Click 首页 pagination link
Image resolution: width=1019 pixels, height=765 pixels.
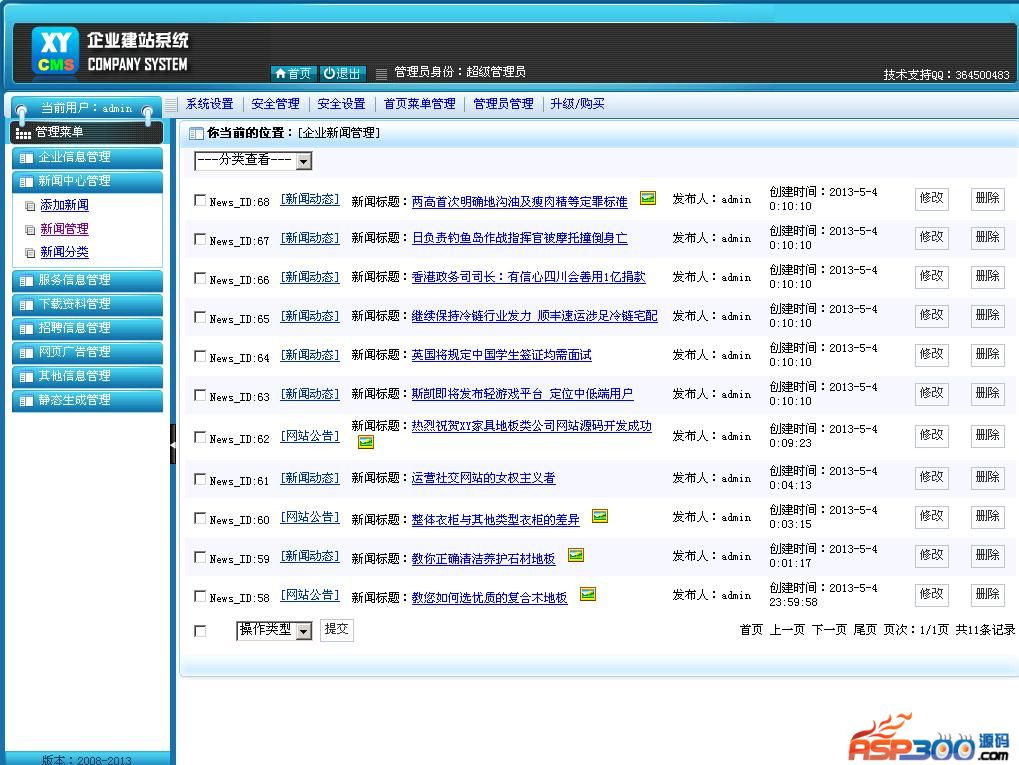(751, 630)
